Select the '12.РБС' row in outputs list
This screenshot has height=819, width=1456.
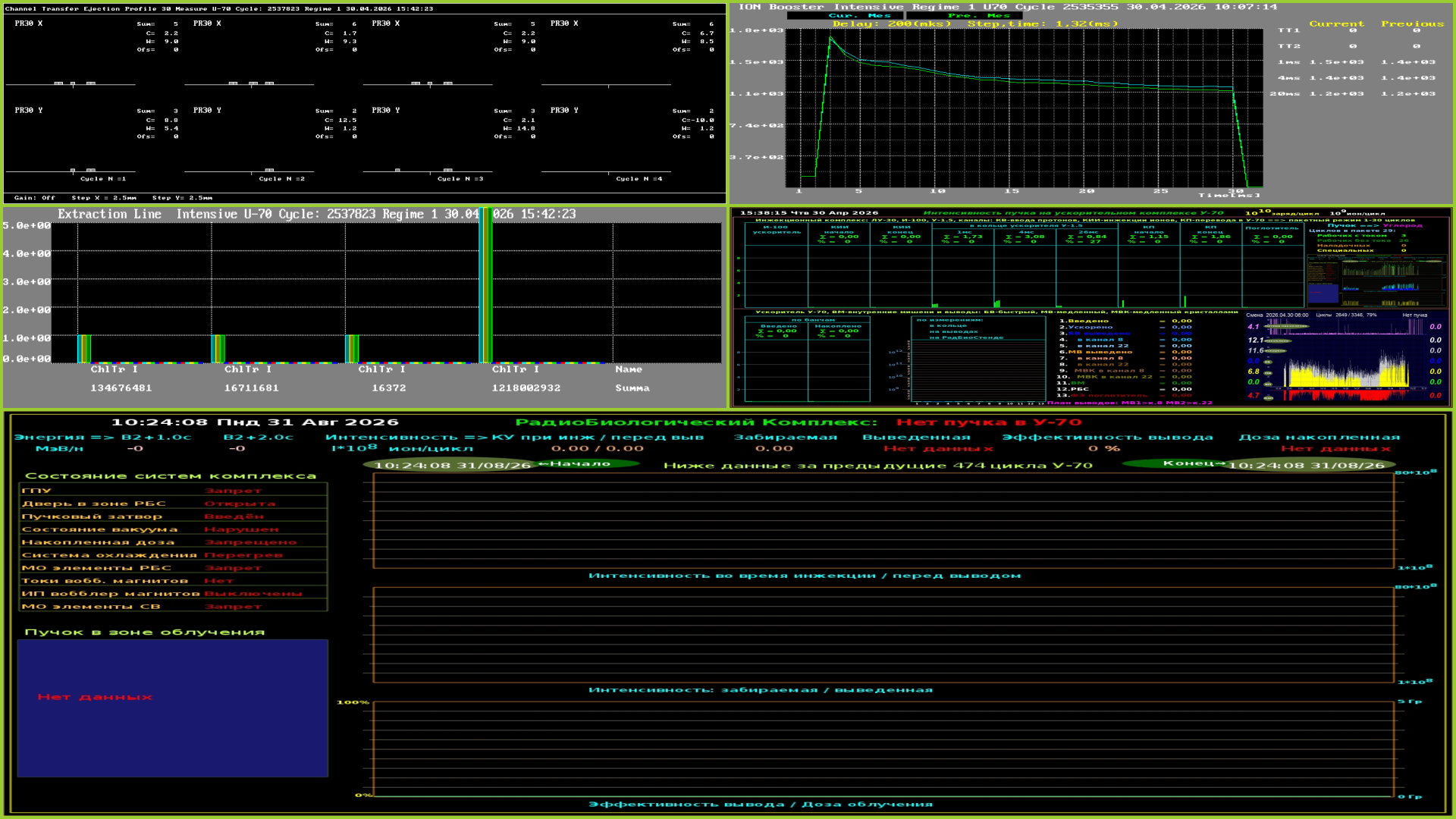tap(1125, 389)
